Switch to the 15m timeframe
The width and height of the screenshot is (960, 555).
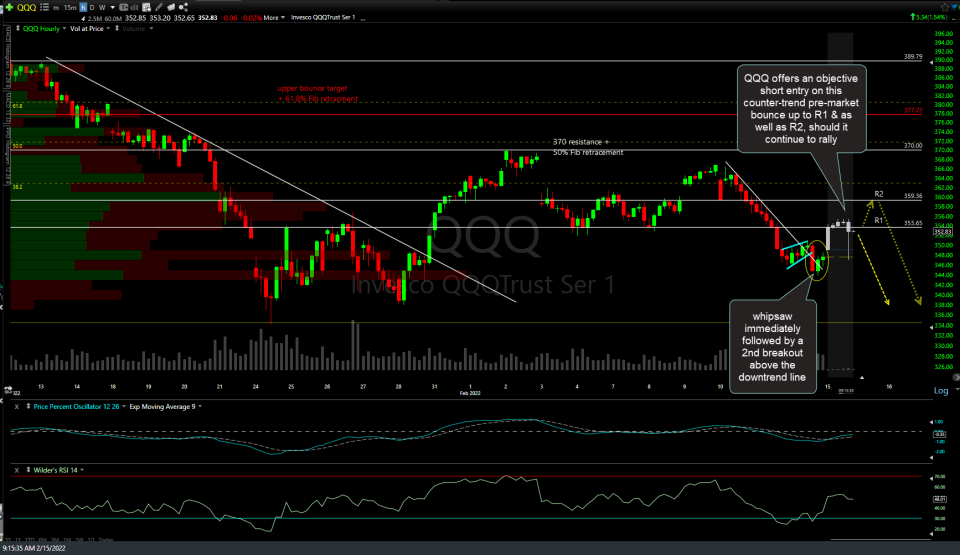[70, 7]
